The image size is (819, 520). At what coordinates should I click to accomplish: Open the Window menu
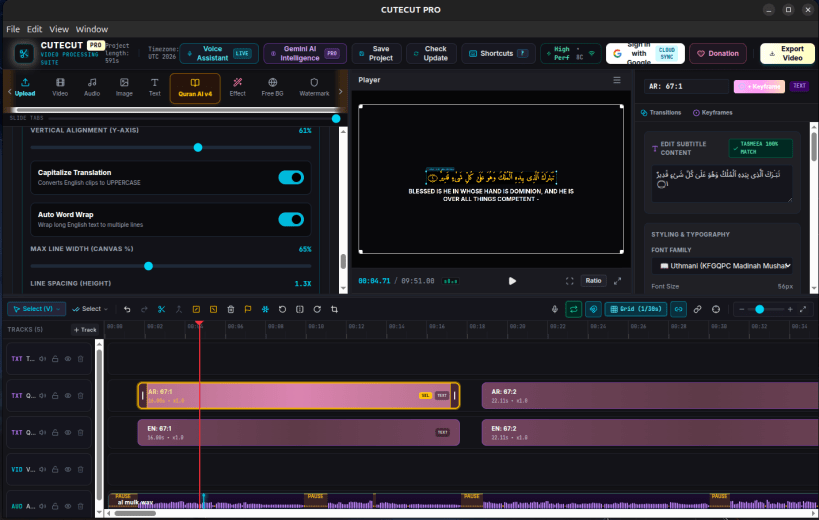[x=92, y=29]
